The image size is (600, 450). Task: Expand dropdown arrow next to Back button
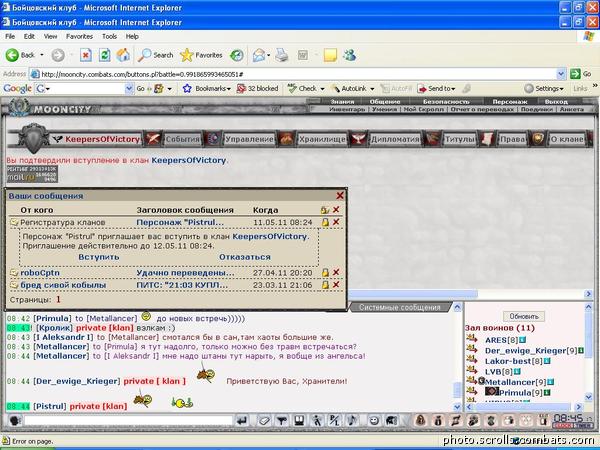coord(42,55)
